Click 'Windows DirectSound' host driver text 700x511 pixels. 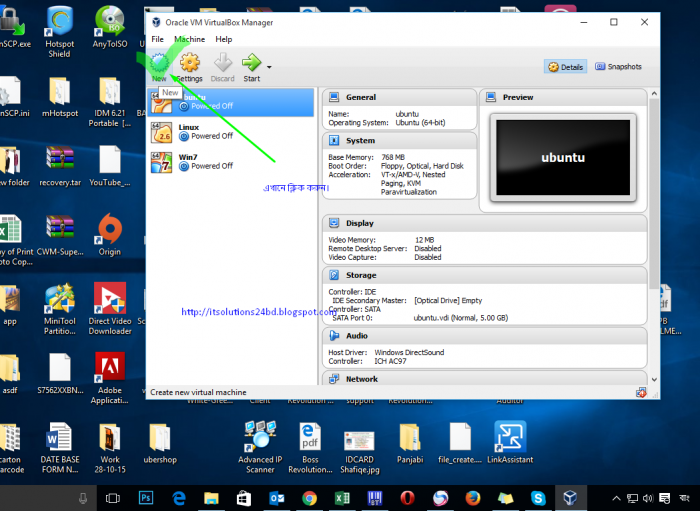click(x=409, y=353)
